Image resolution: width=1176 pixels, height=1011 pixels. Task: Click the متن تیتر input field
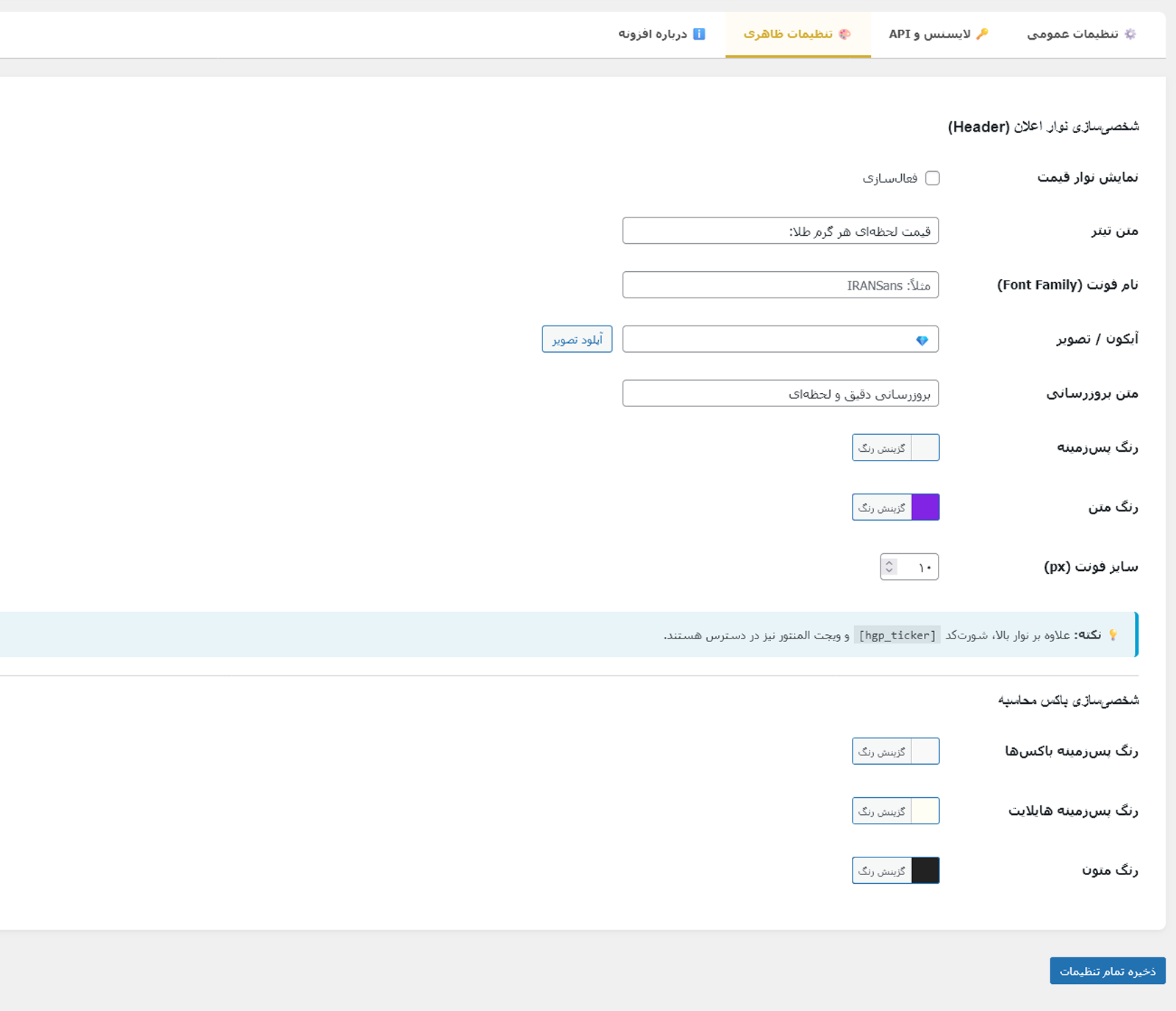pos(781,231)
